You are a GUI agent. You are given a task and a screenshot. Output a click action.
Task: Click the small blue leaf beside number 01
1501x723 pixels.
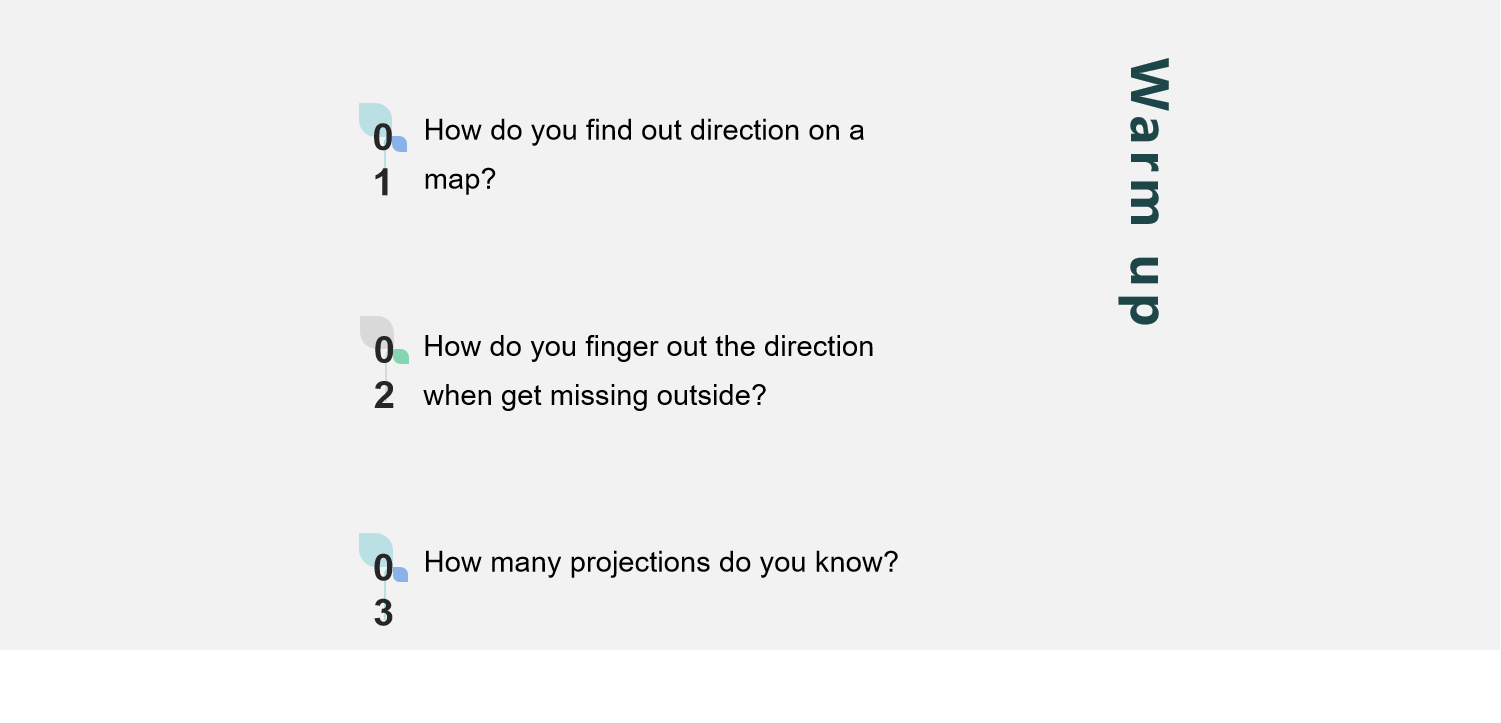pyautogui.click(x=401, y=145)
